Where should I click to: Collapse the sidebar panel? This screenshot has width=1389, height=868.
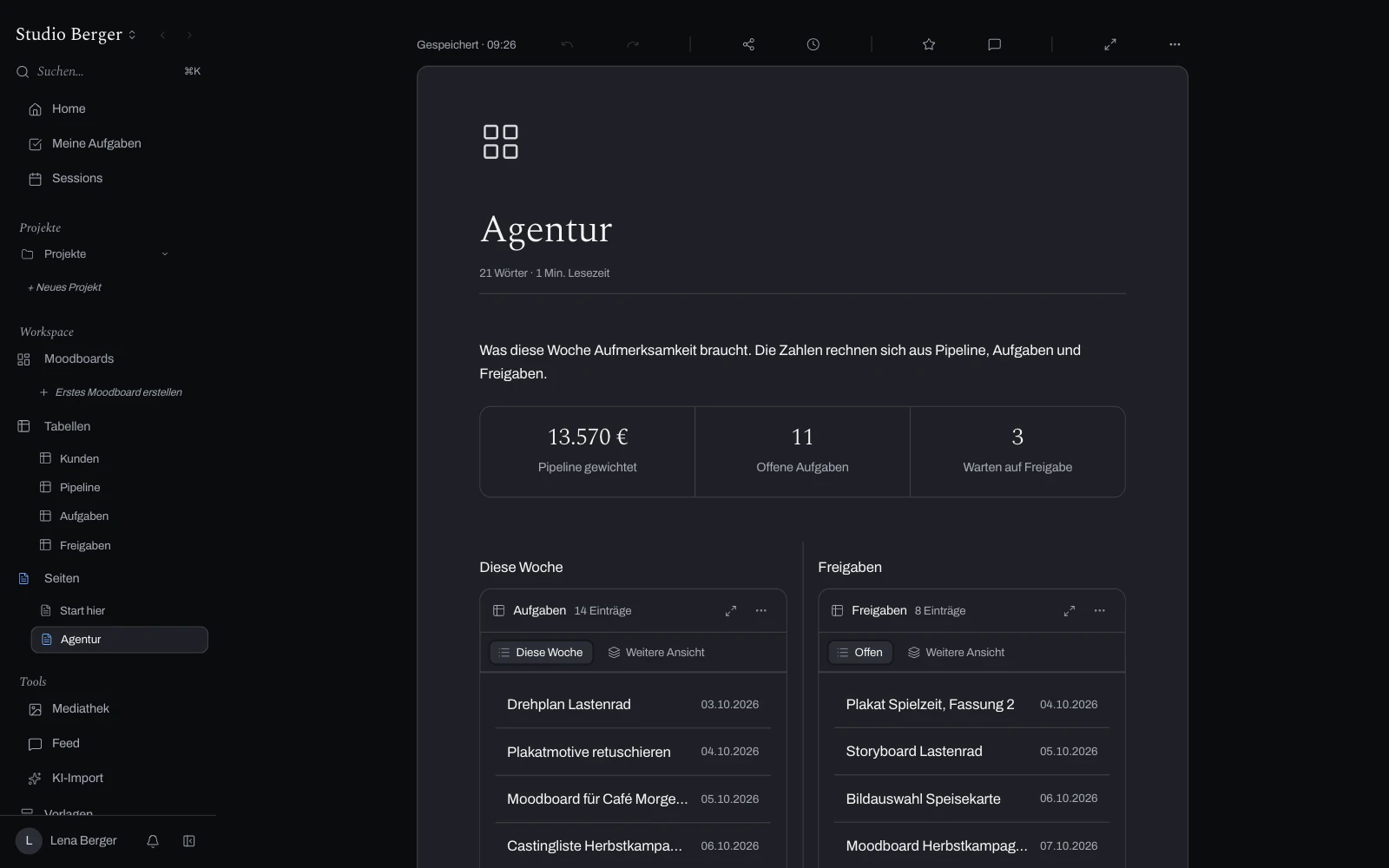pyautogui.click(x=189, y=841)
